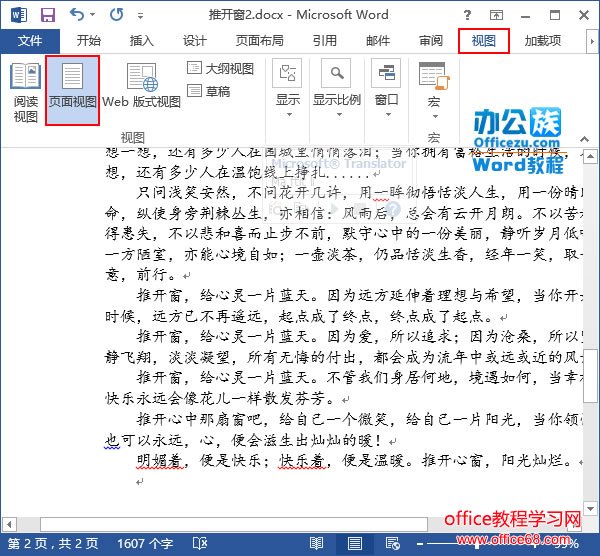Image resolution: width=600 pixels, height=556 pixels.
Task: Customize the Quick Access Toolbar dropdown
Action: (x=140, y=16)
